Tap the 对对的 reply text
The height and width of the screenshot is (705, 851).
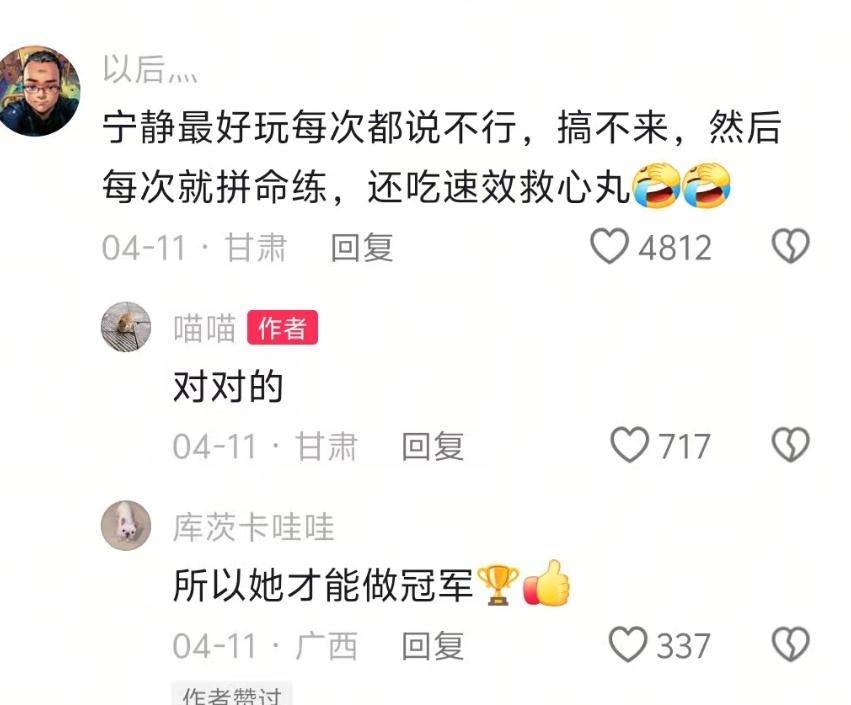[228, 386]
